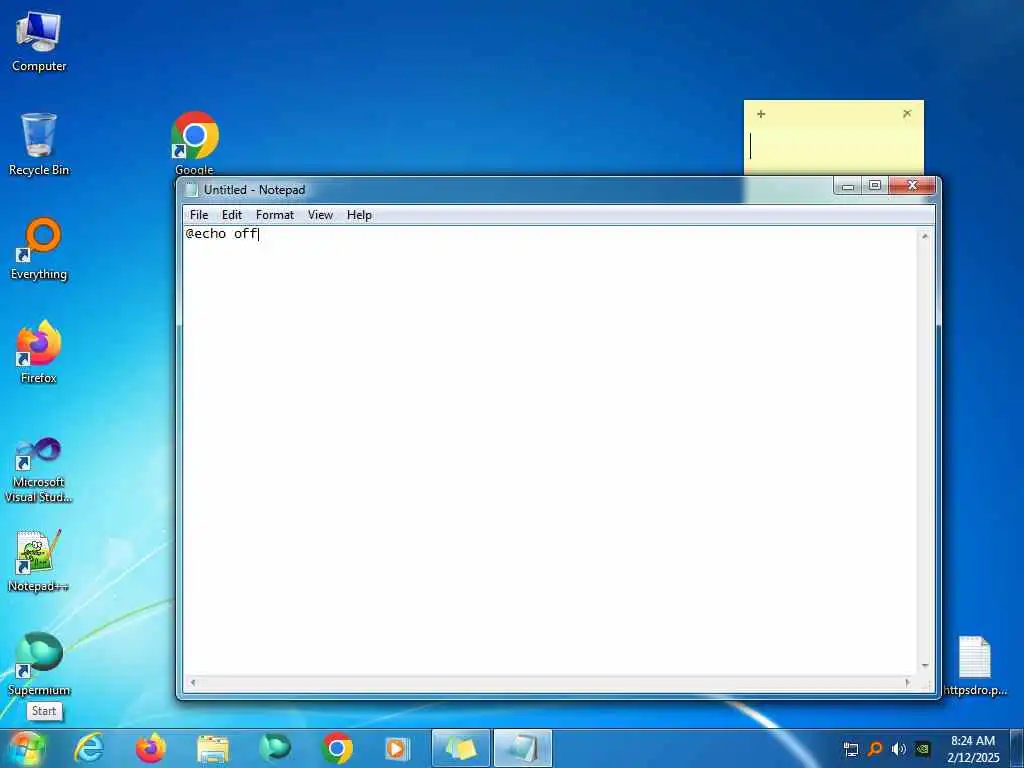Select the Google Chrome desktop shortcut
This screenshot has width=1024, height=768.
point(195,143)
